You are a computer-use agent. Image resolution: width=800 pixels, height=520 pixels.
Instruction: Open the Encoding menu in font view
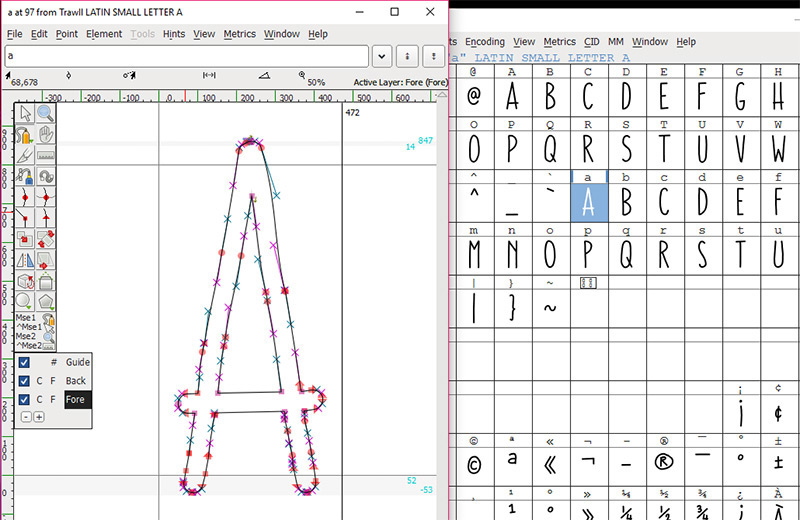pyautogui.click(x=485, y=41)
